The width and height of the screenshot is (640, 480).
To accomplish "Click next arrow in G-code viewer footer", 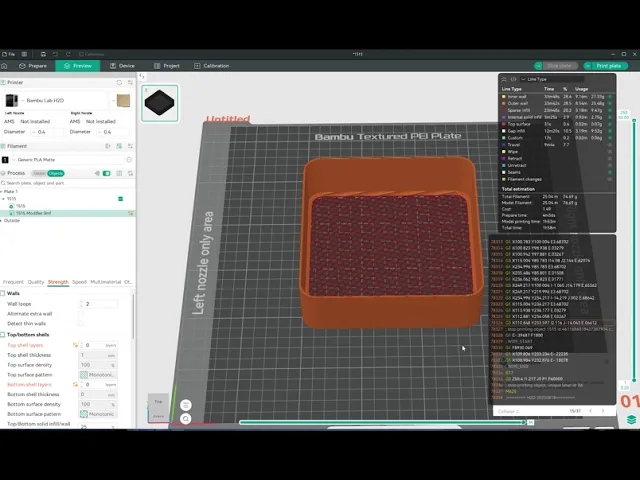I will coord(603,411).
